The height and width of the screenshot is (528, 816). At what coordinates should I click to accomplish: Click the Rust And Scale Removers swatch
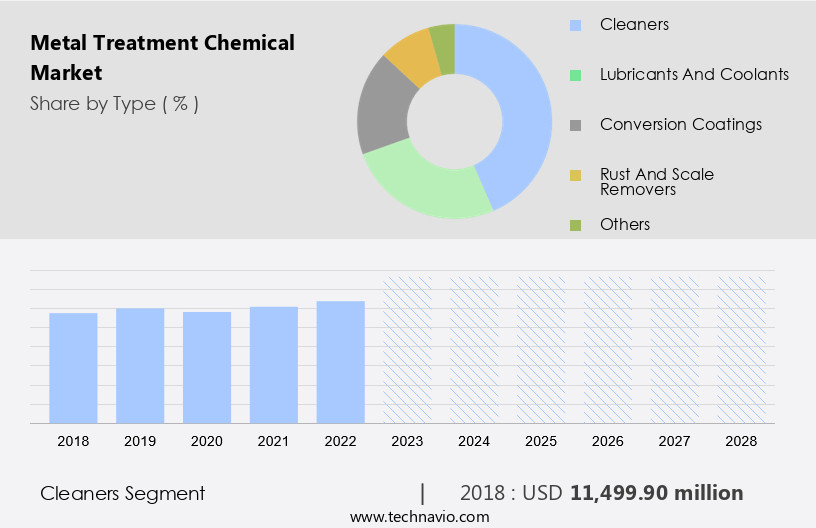click(x=575, y=175)
